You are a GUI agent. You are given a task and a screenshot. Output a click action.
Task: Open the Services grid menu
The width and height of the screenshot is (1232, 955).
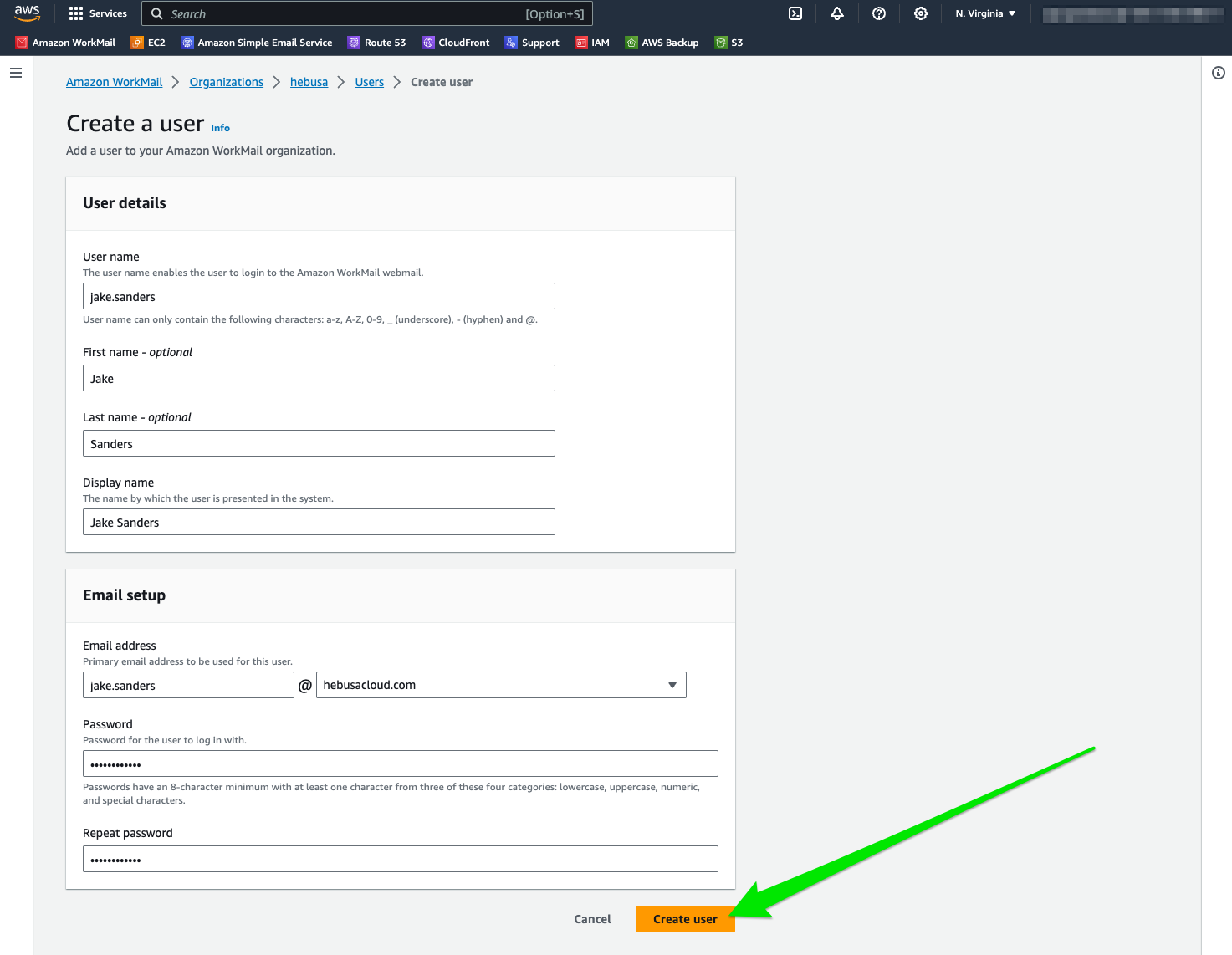pyautogui.click(x=98, y=13)
